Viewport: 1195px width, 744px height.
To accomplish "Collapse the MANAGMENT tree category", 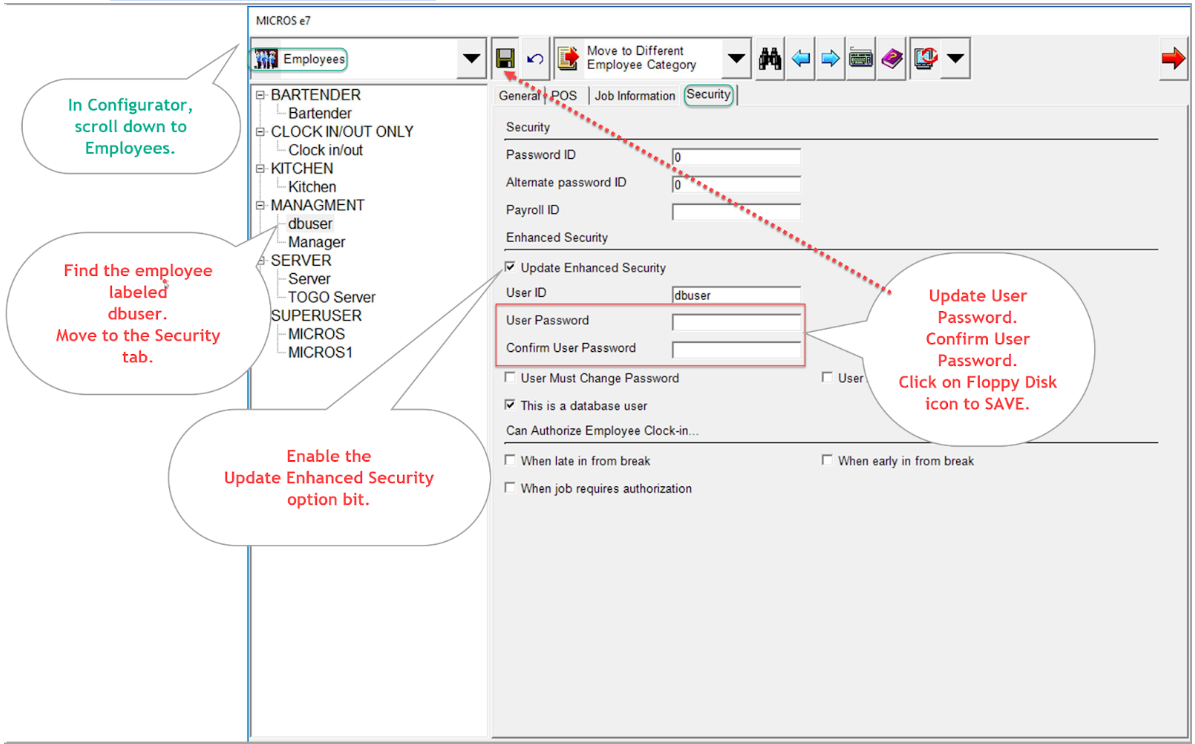I will 260,205.
